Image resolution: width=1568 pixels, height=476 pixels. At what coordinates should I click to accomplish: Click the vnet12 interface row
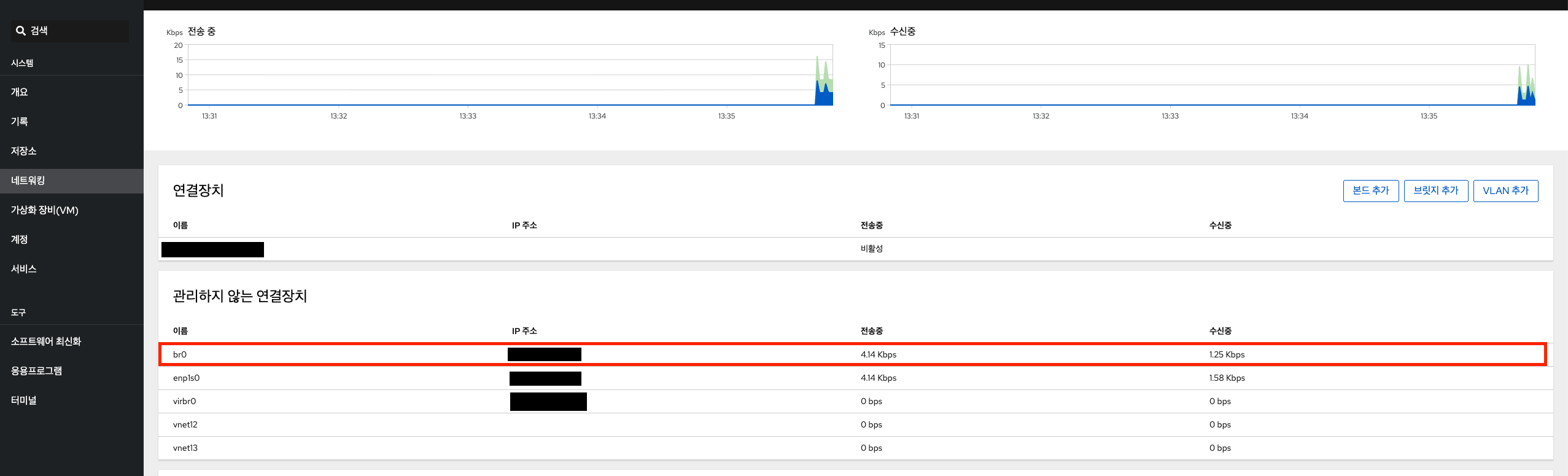185,424
